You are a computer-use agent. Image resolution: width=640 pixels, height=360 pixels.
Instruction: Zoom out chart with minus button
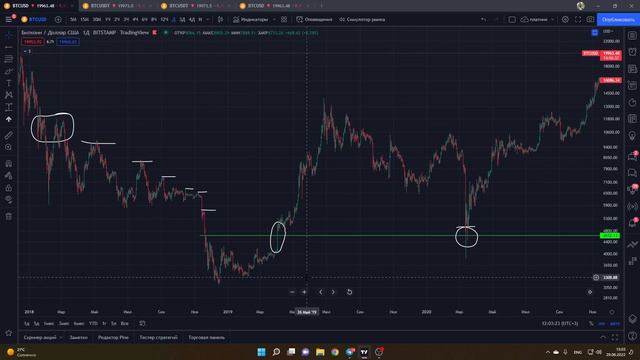292,292
